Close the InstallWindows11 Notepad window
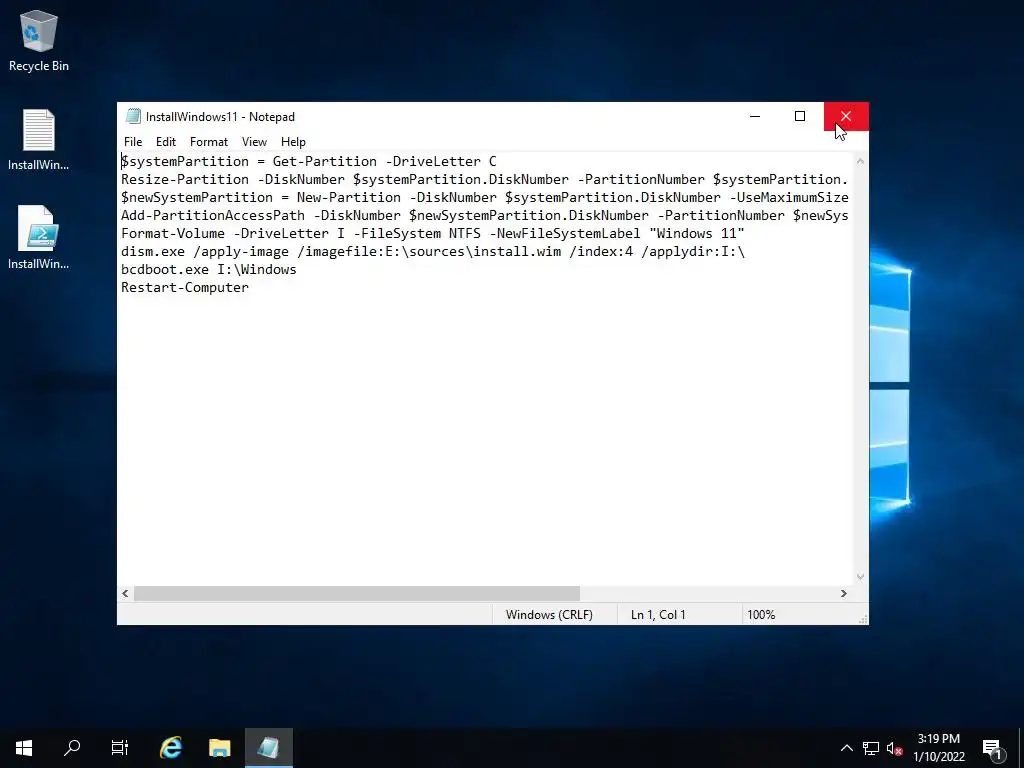The height and width of the screenshot is (768, 1024). tap(846, 116)
